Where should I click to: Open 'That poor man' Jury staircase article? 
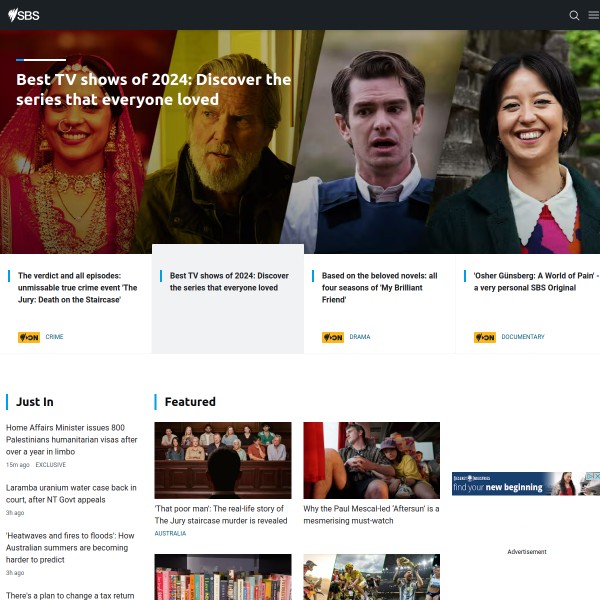click(221, 514)
